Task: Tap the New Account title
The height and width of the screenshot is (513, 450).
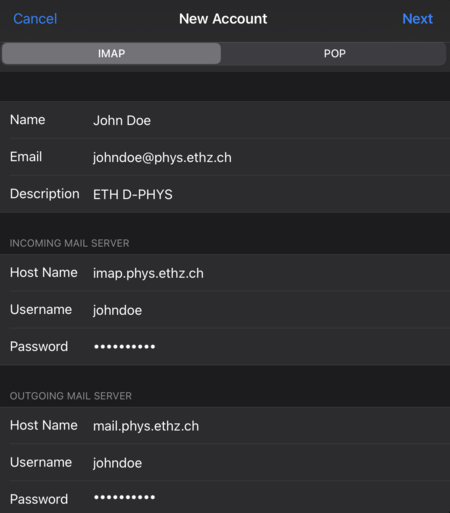Action: click(223, 19)
